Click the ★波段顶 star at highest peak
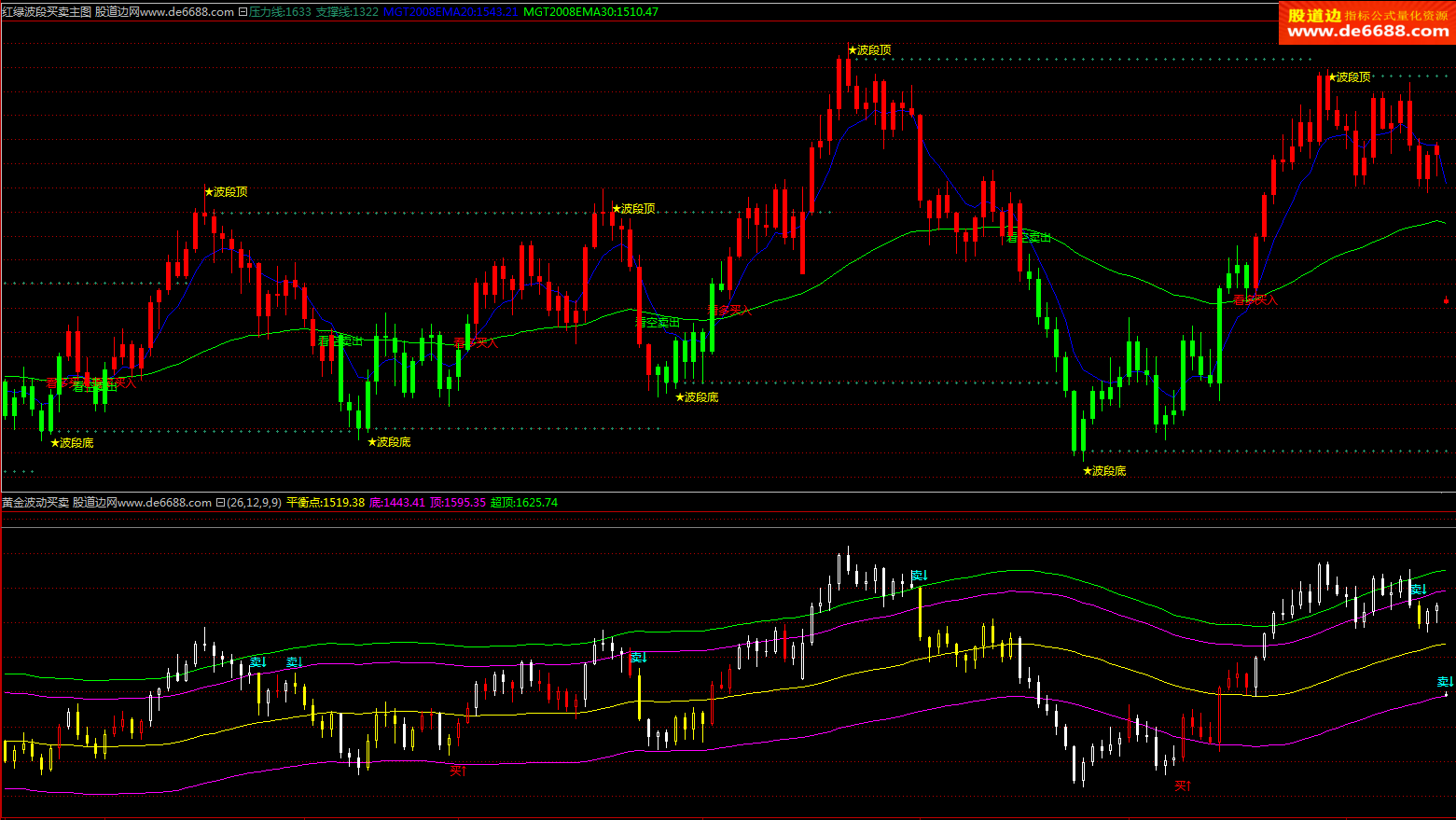 tap(869, 50)
